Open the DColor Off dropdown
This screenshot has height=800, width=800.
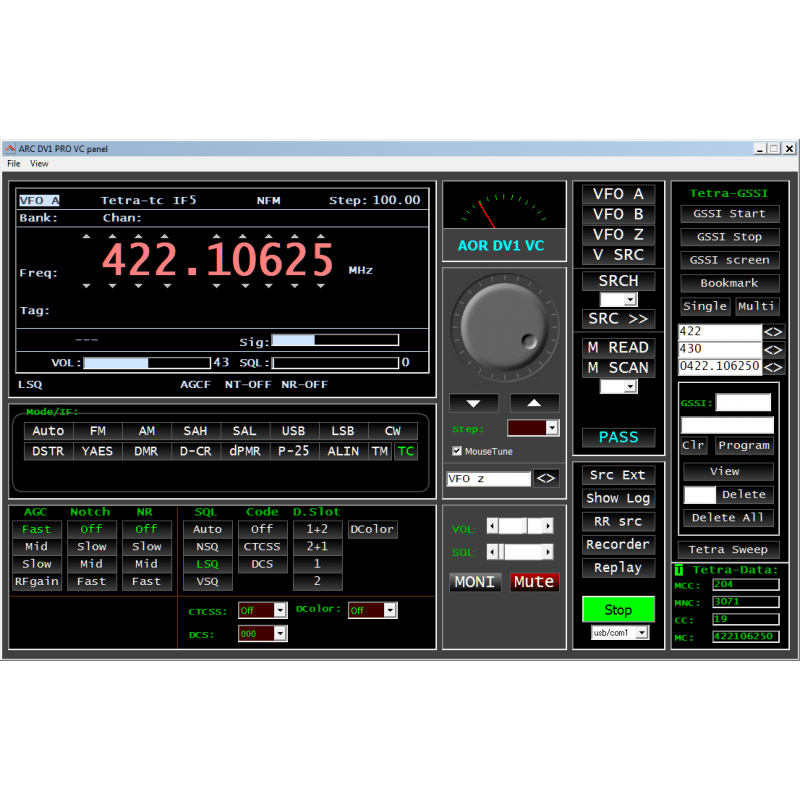(x=390, y=610)
